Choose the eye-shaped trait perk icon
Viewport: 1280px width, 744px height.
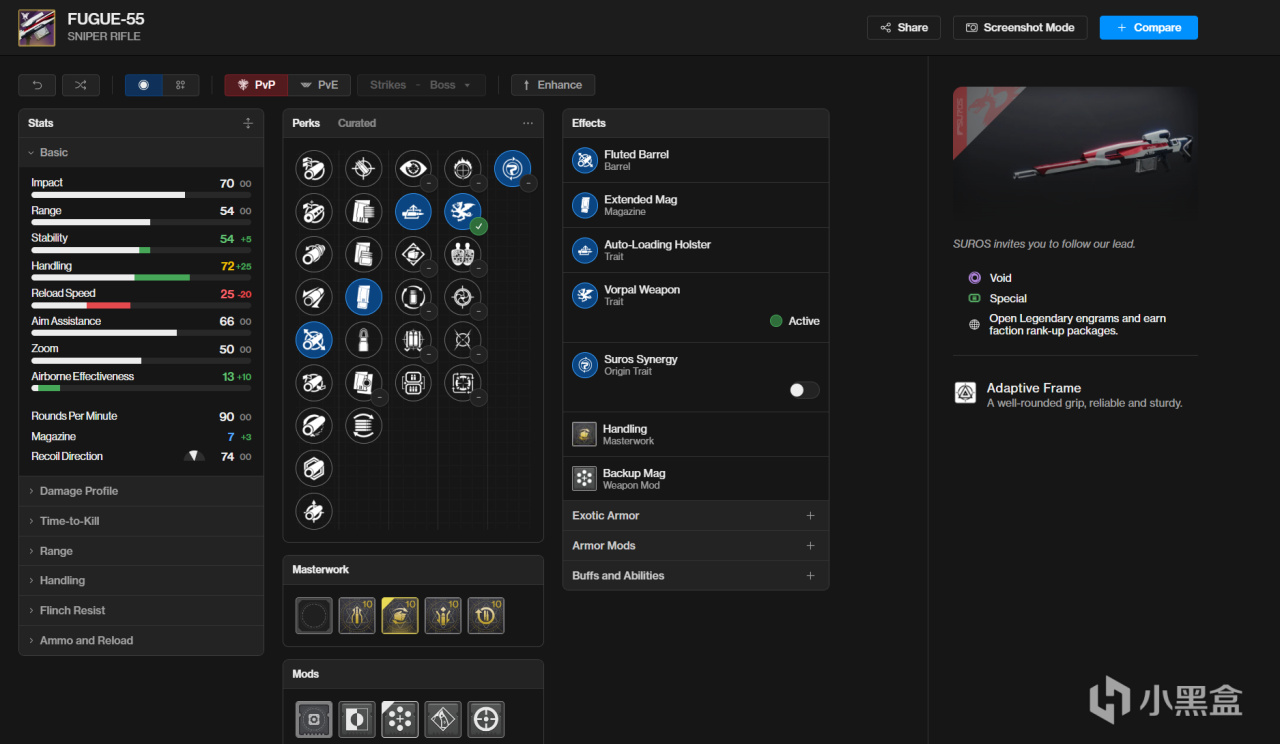(x=413, y=168)
